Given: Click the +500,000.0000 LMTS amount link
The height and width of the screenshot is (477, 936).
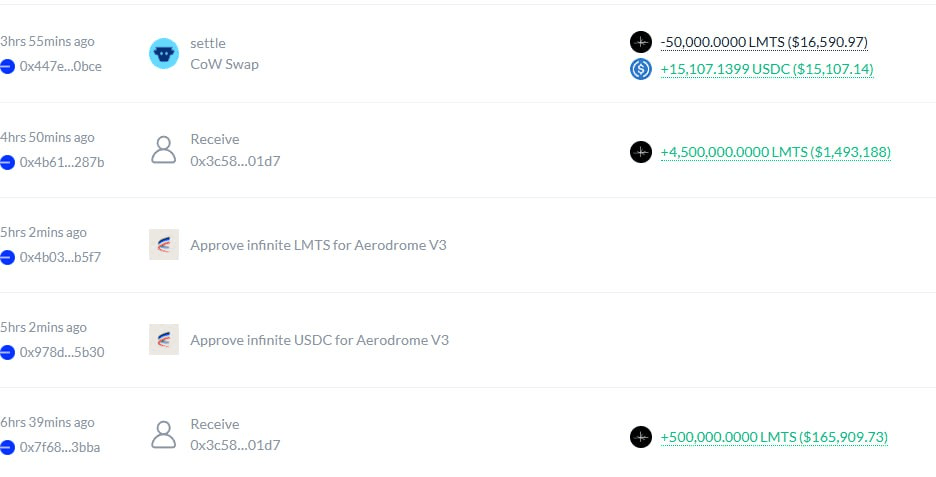Looking at the screenshot, I should pos(774,437).
